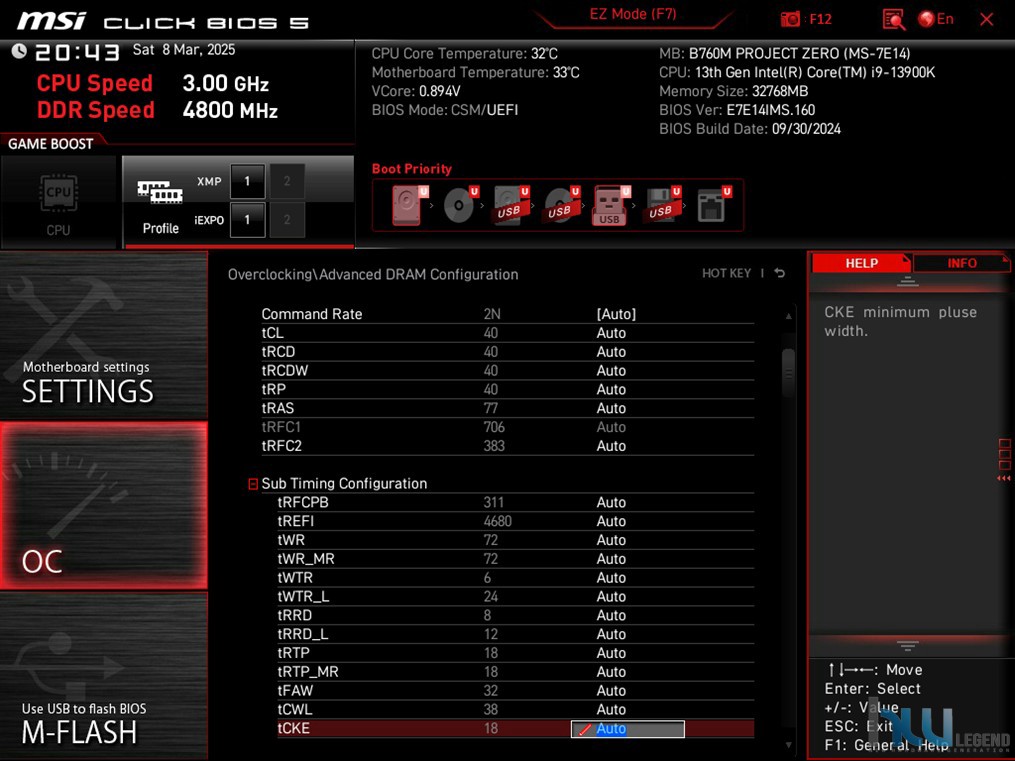The height and width of the screenshot is (761, 1015).
Task: Select the tCKE Auto input field
Action: pos(627,729)
